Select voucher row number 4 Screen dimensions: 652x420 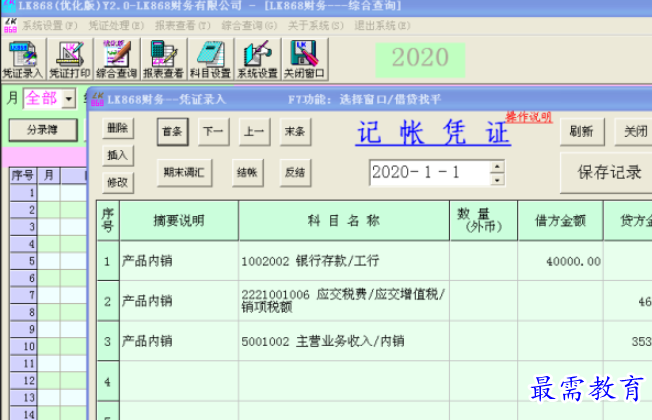[108, 381]
